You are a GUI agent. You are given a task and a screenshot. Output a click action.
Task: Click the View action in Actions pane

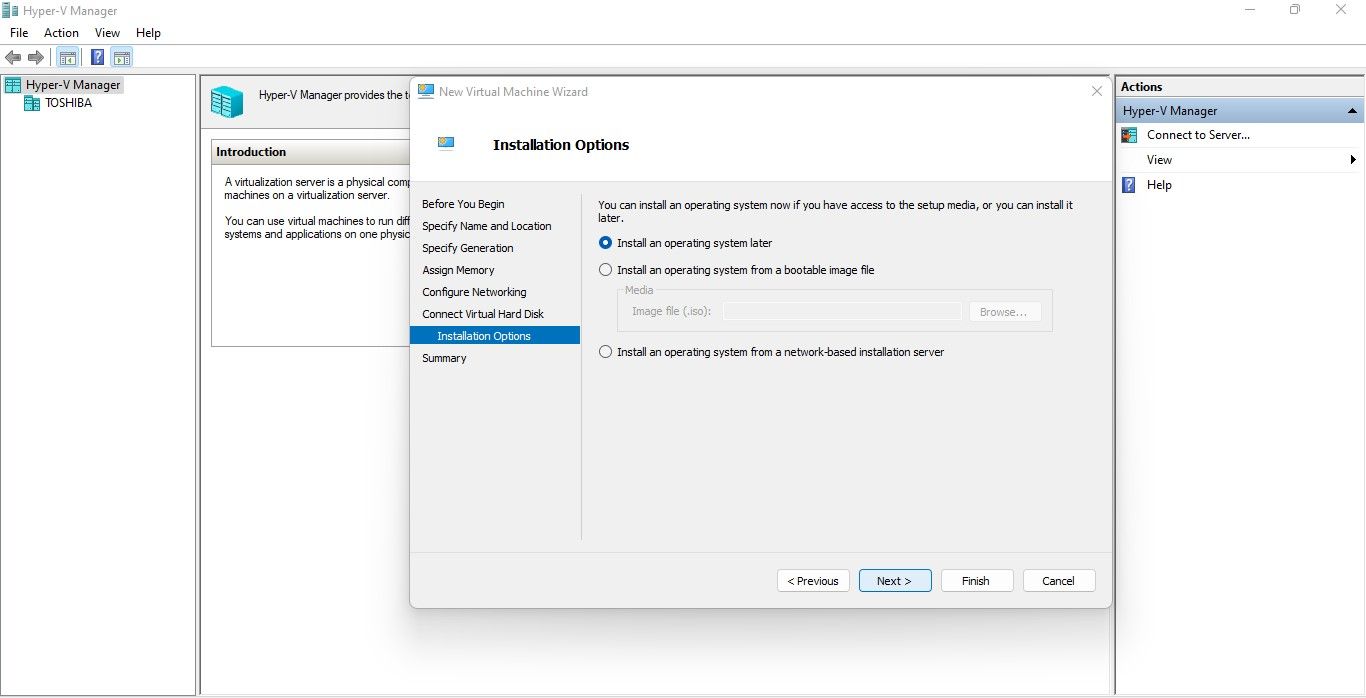(x=1159, y=160)
